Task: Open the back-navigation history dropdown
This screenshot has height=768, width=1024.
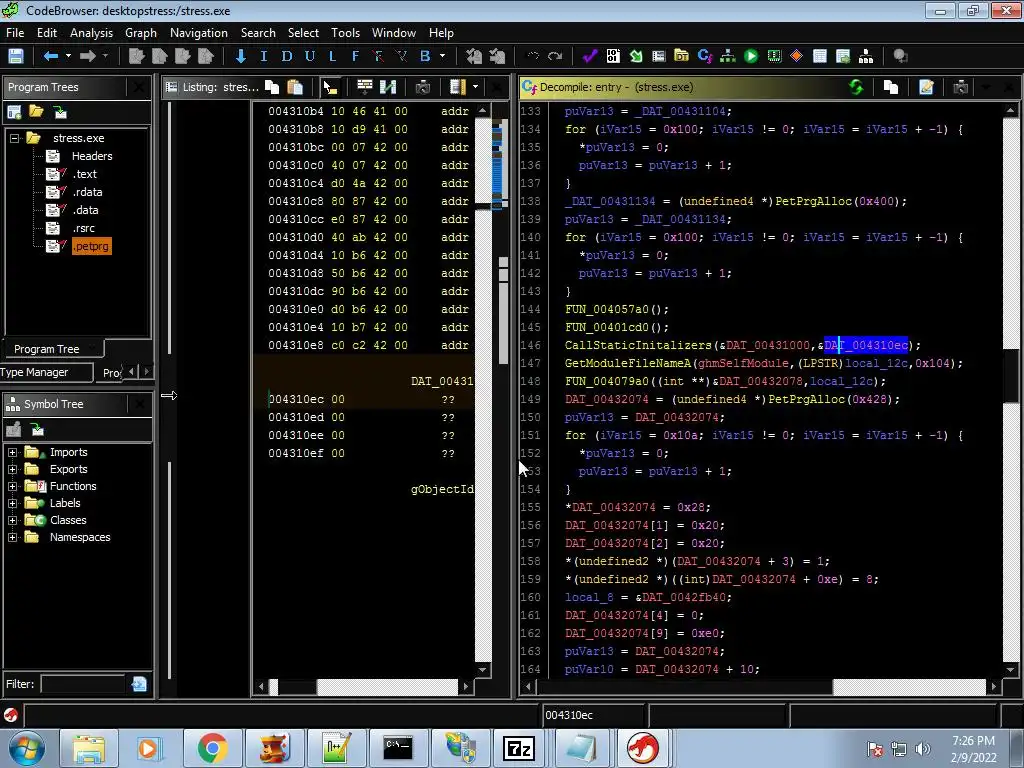Action: coord(68,56)
